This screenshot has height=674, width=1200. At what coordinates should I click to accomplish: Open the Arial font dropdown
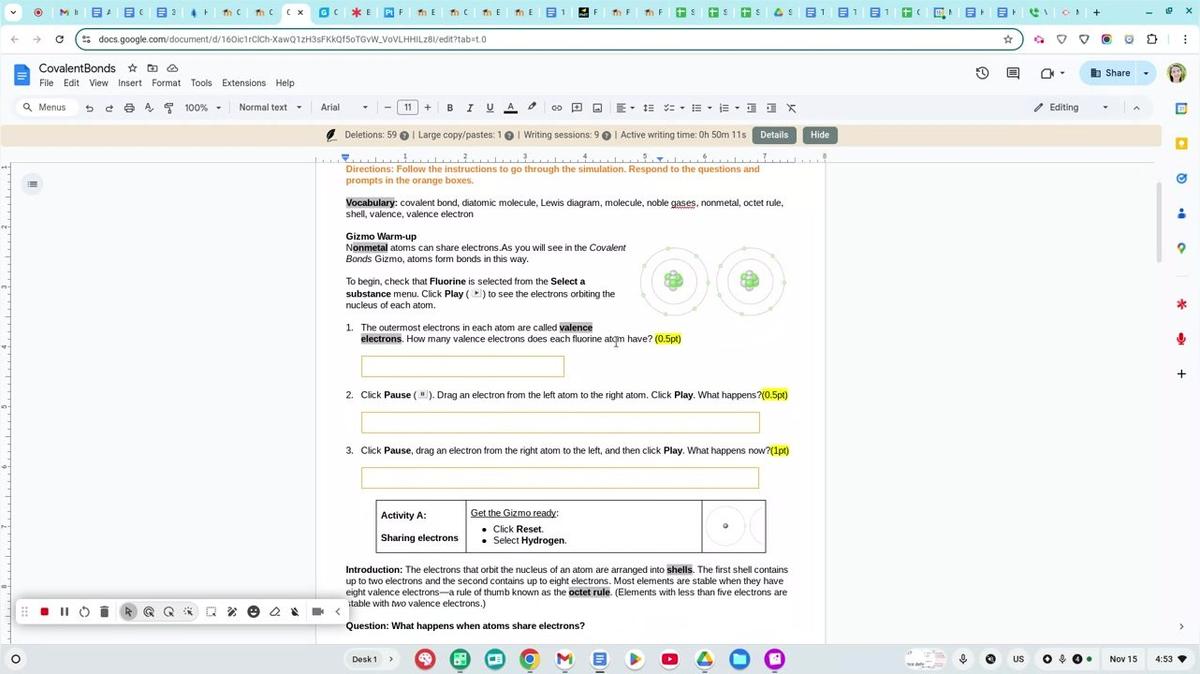(344, 108)
